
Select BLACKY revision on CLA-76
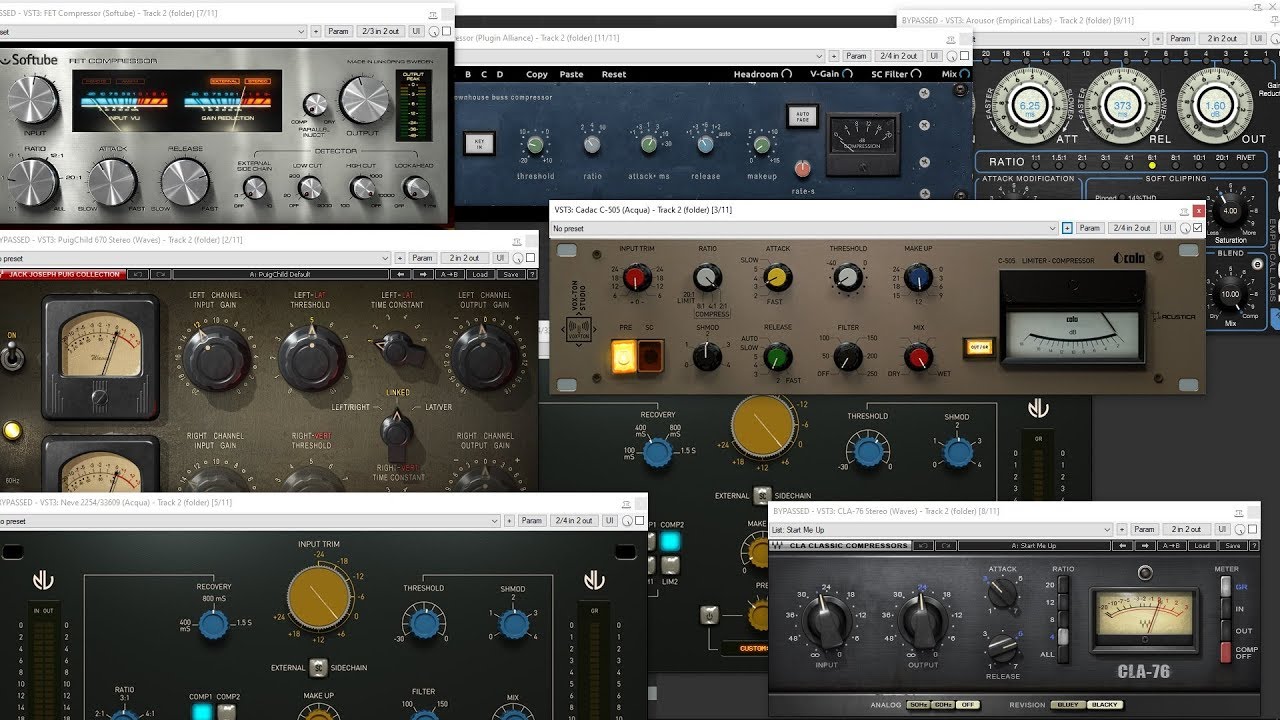pos(1105,705)
